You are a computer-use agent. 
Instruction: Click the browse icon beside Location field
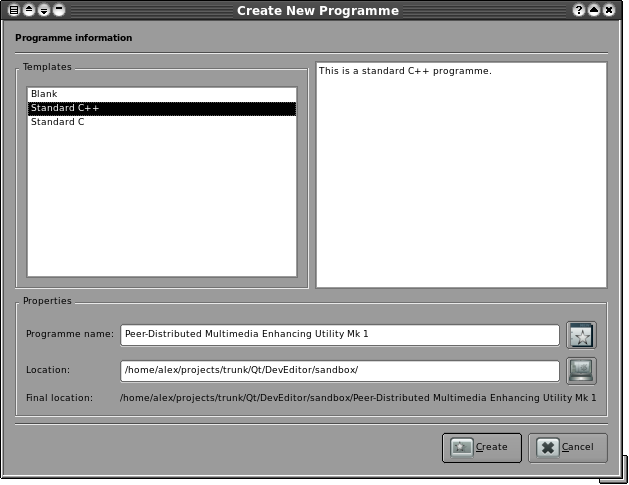pos(581,370)
